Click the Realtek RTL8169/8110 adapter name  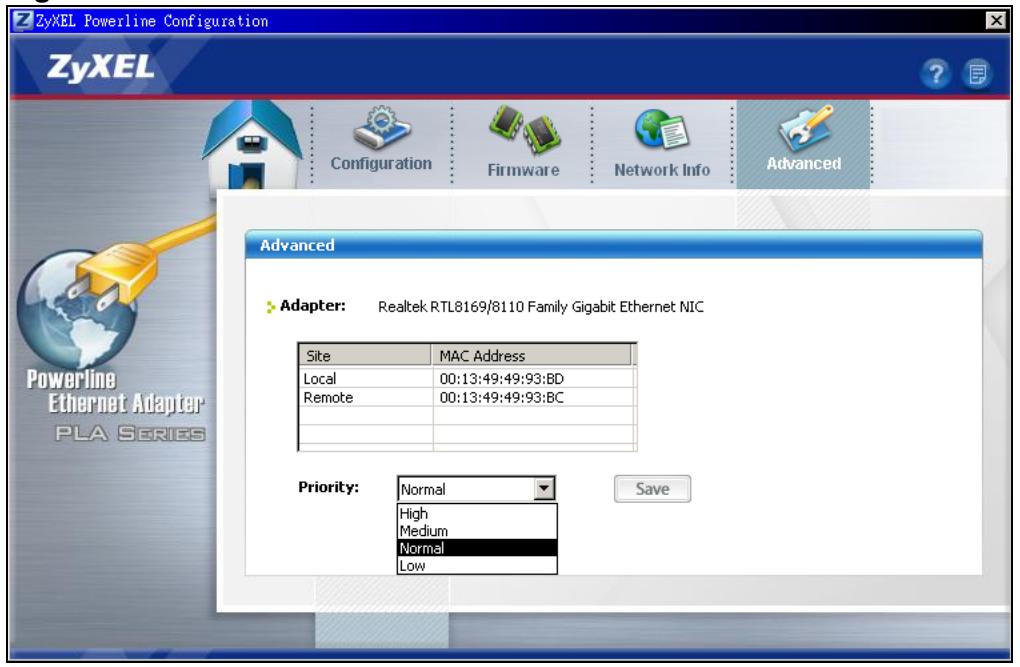click(x=541, y=306)
